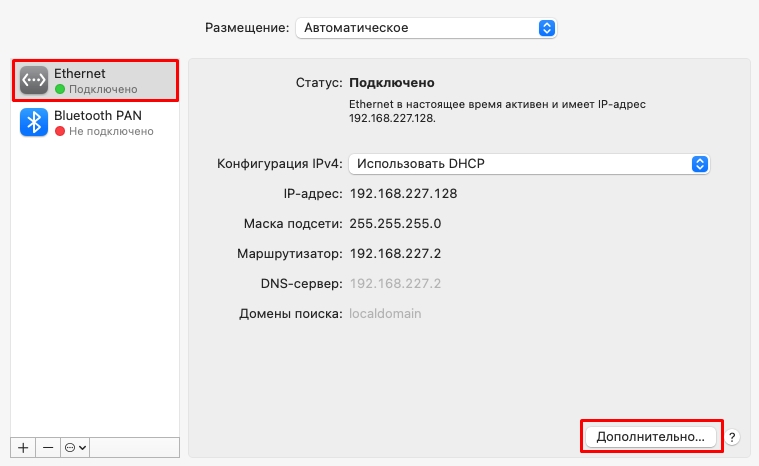
Task: Click the Ethernet interface icon in sidebar
Action: [x=34, y=80]
